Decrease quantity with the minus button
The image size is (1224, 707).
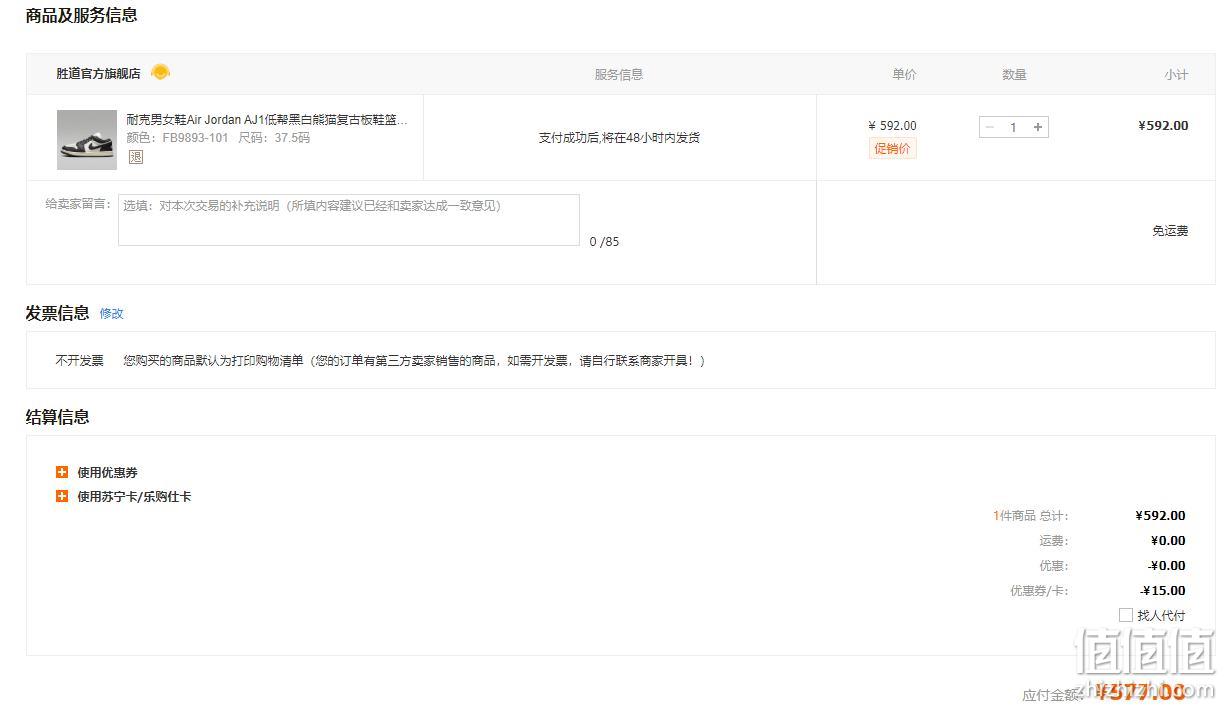[990, 127]
